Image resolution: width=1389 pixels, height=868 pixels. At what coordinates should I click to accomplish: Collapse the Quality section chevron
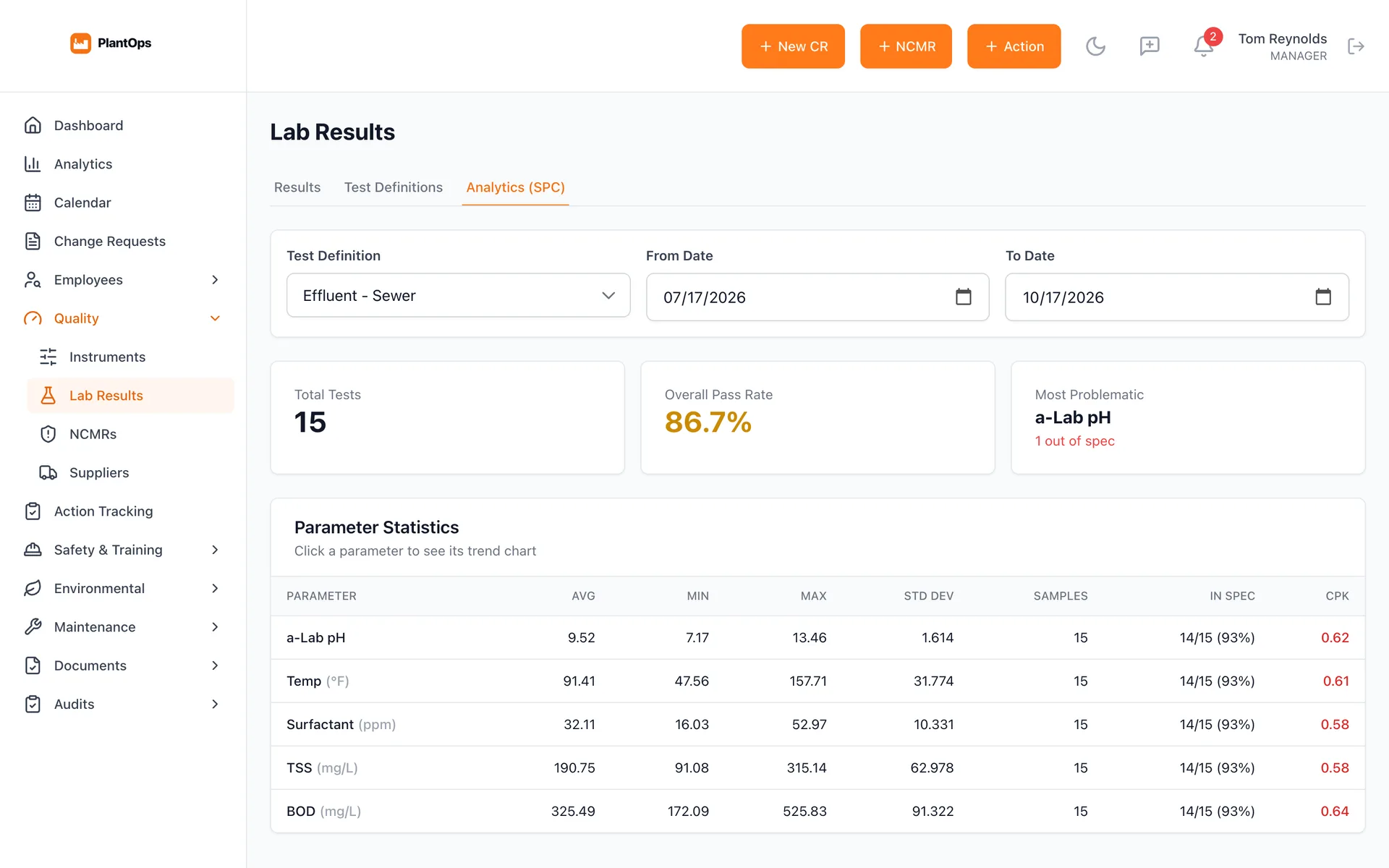click(215, 318)
